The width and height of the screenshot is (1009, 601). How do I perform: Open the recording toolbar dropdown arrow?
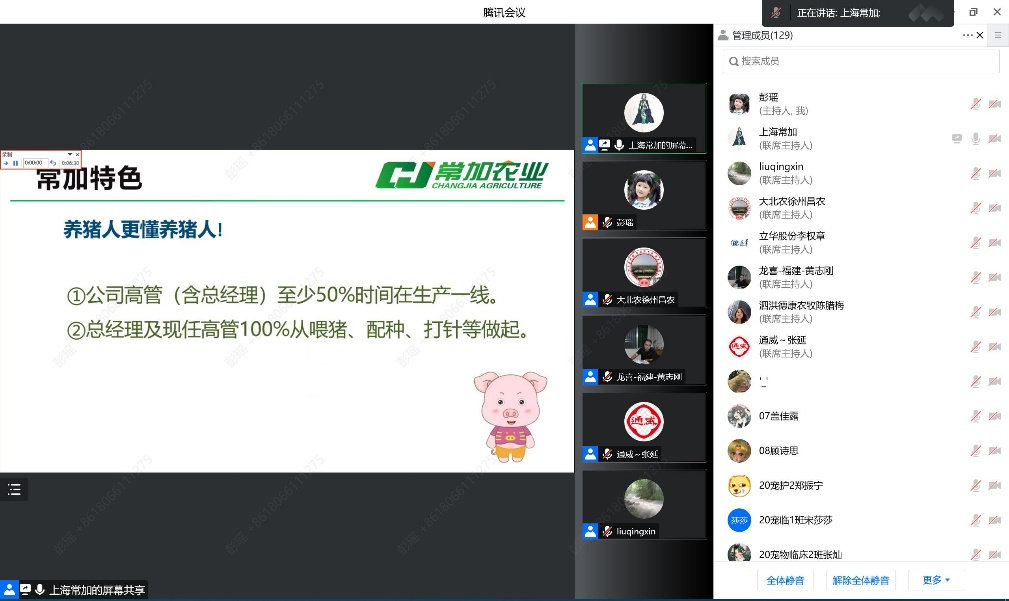click(x=69, y=154)
